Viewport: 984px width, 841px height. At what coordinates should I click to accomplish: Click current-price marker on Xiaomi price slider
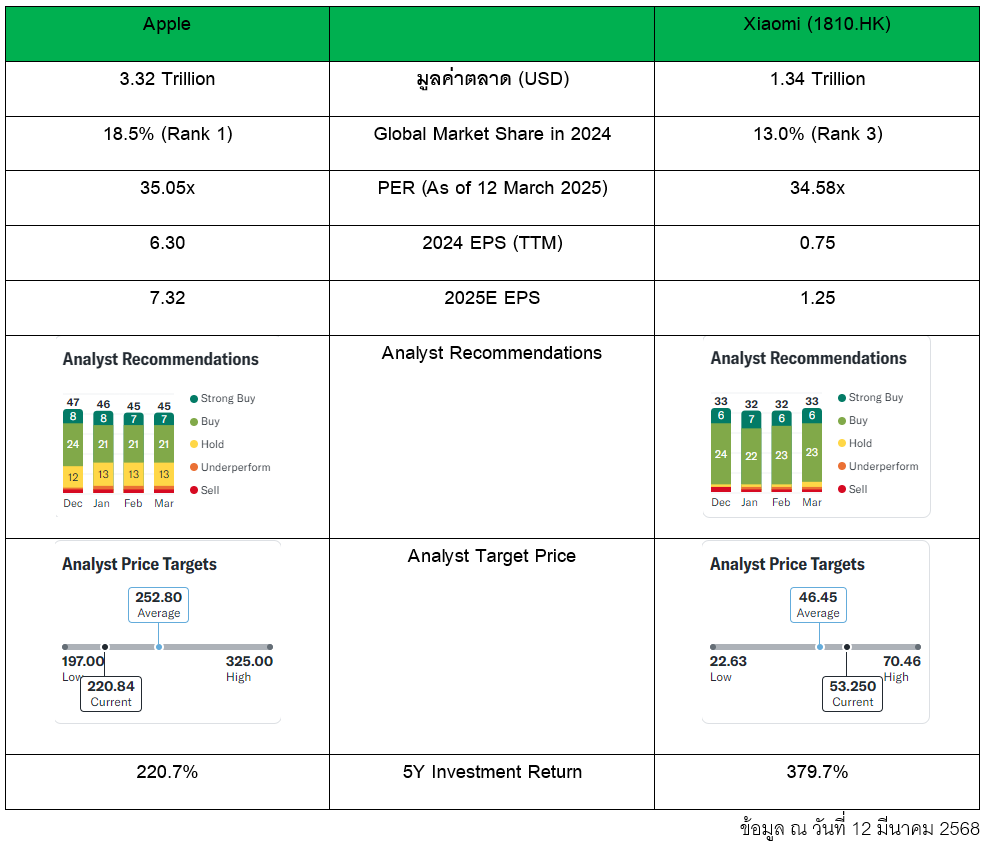click(x=847, y=647)
